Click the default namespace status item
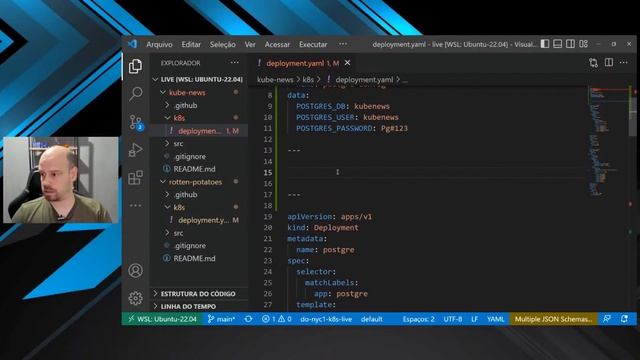The height and width of the screenshot is (360, 640). point(371,319)
